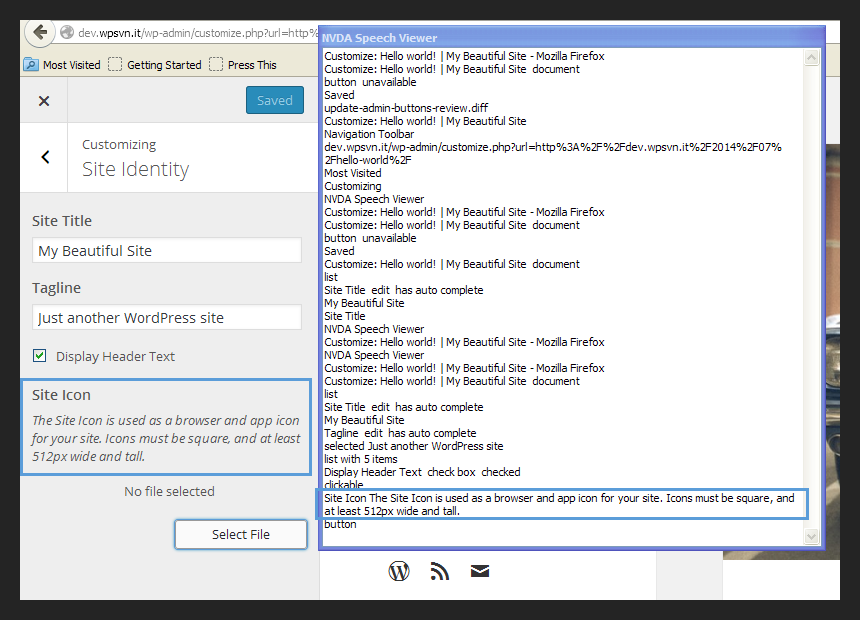Click the Press This bookmarklet
This screenshot has height=620, width=860.
coord(243,65)
